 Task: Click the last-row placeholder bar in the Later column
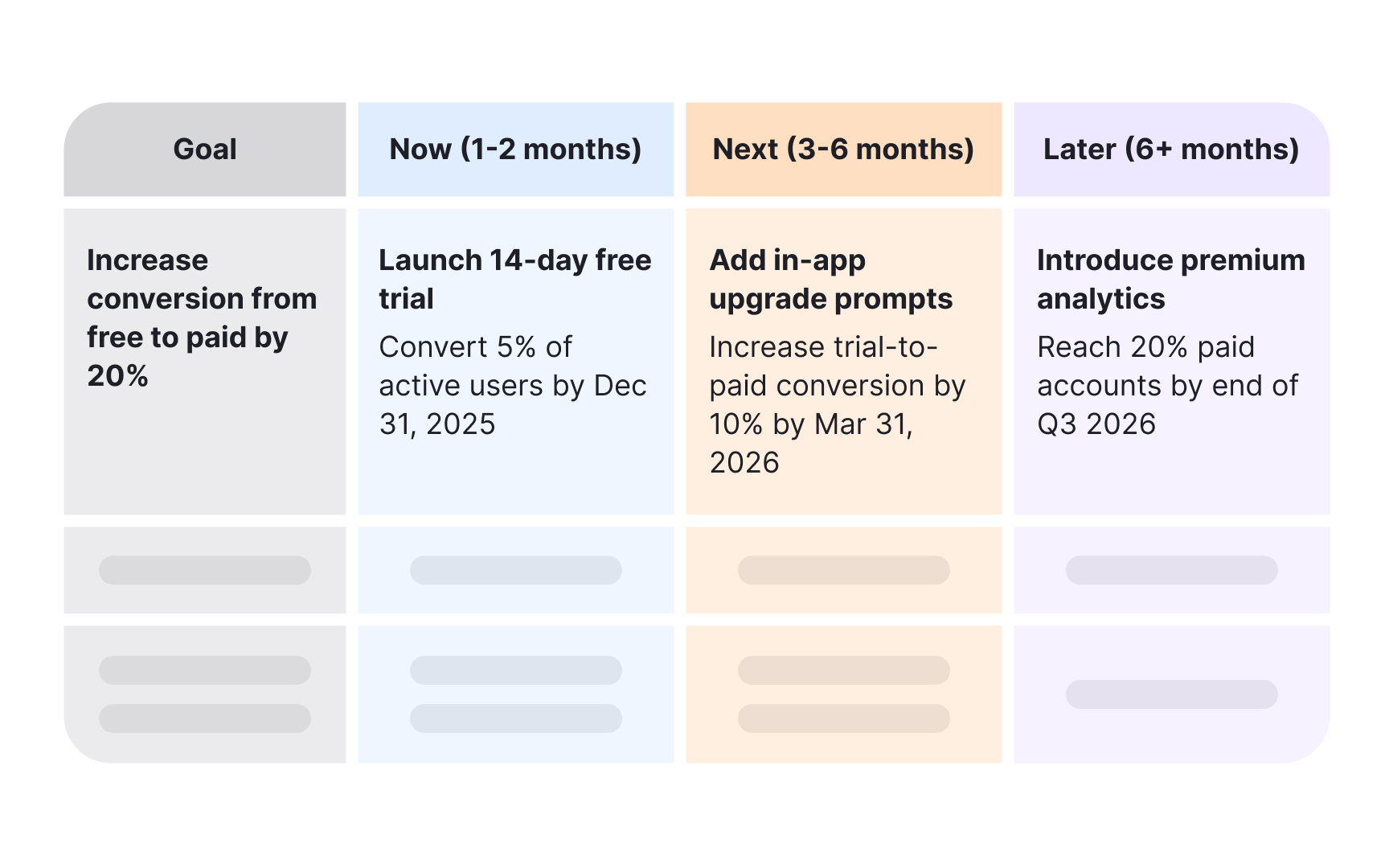(x=1171, y=694)
